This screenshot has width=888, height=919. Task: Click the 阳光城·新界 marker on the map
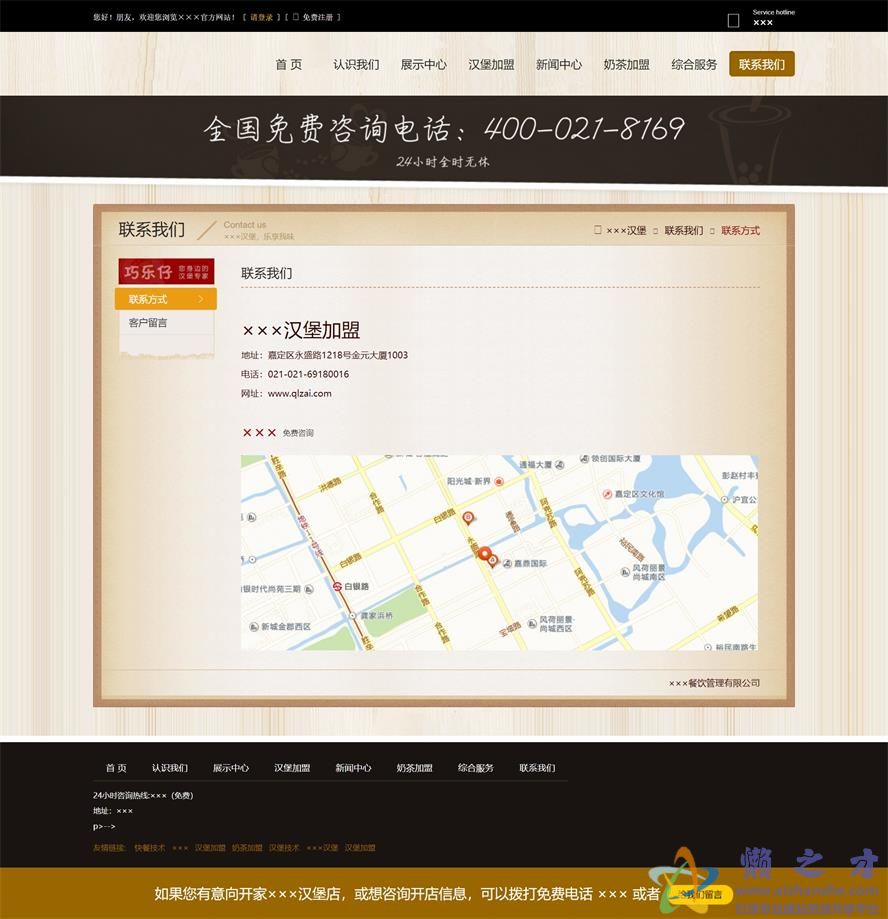pos(499,481)
